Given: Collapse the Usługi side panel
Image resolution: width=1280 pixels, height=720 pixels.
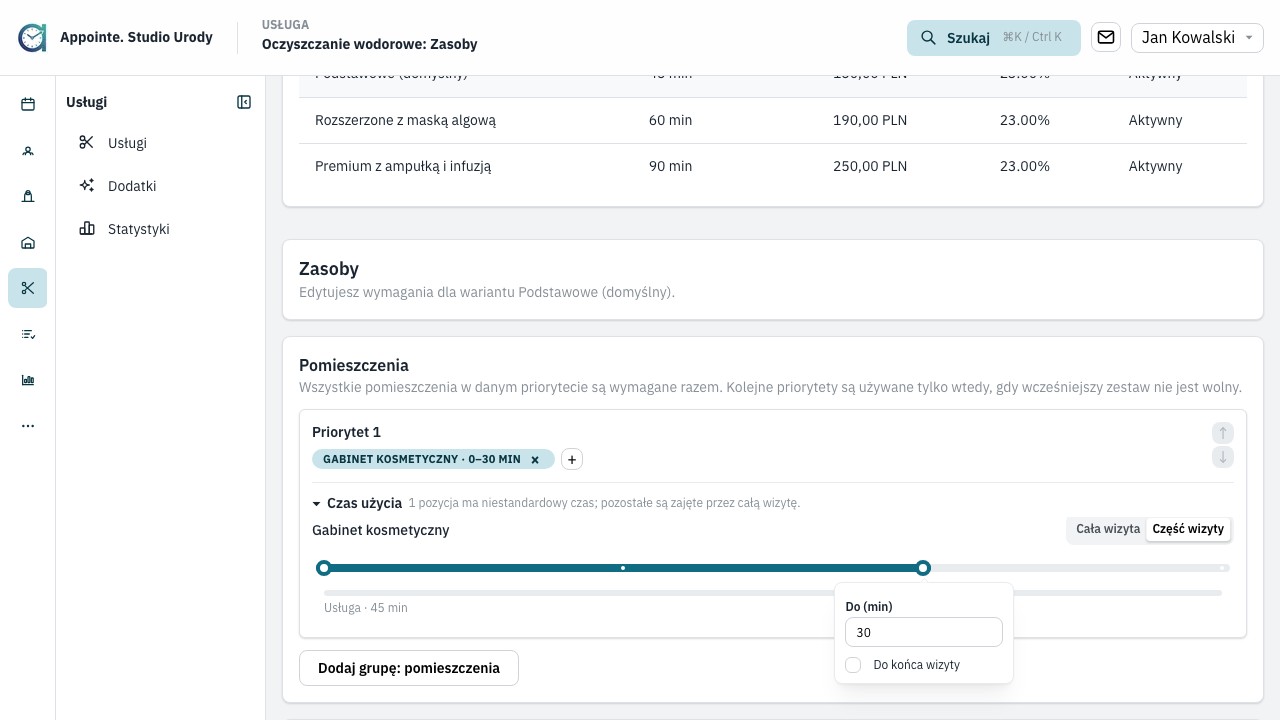Looking at the screenshot, I should pyautogui.click(x=244, y=102).
